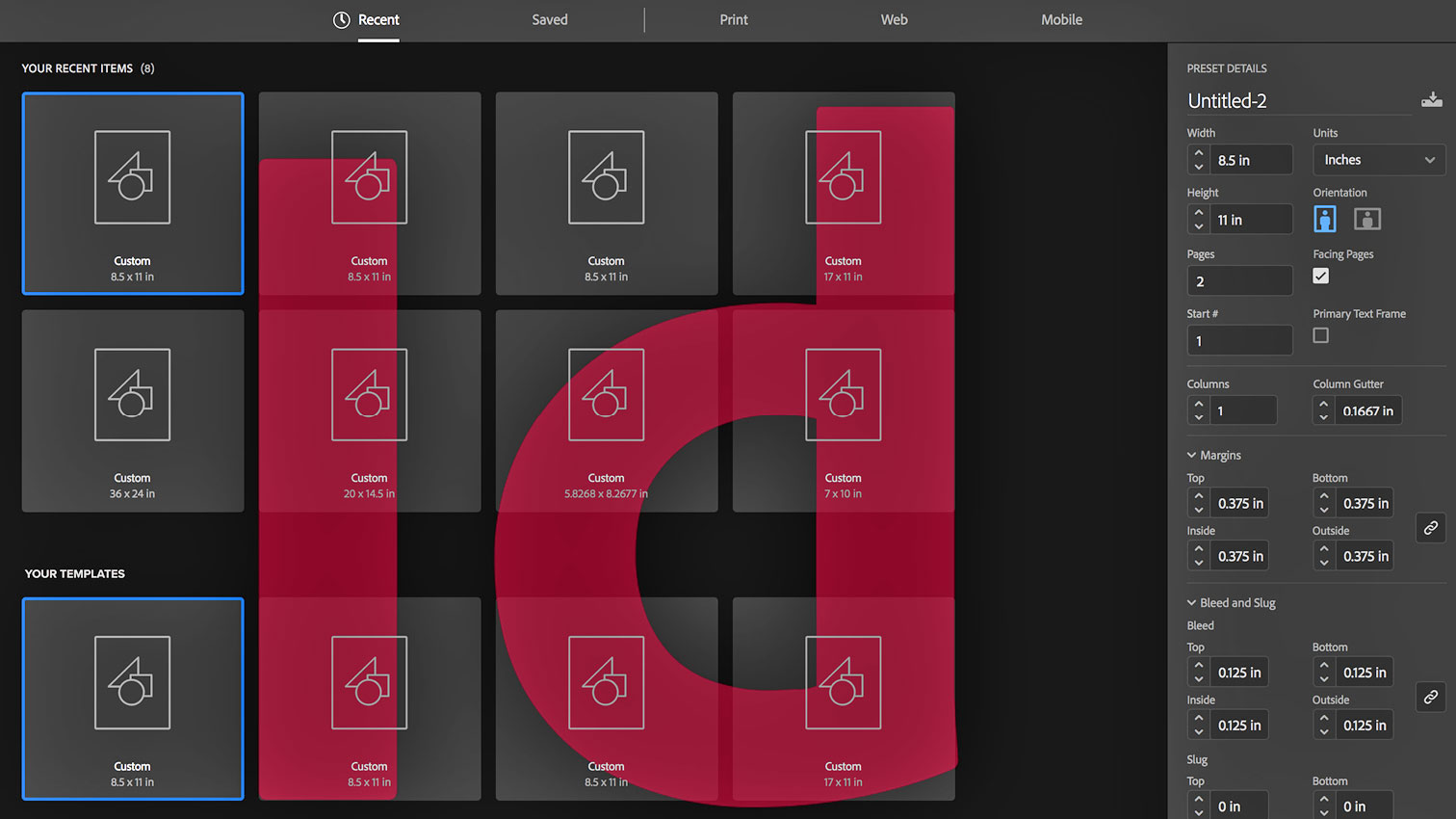This screenshot has height=819, width=1456.
Task: Increase Bleed Top with up arrow
Action: point(1199,666)
